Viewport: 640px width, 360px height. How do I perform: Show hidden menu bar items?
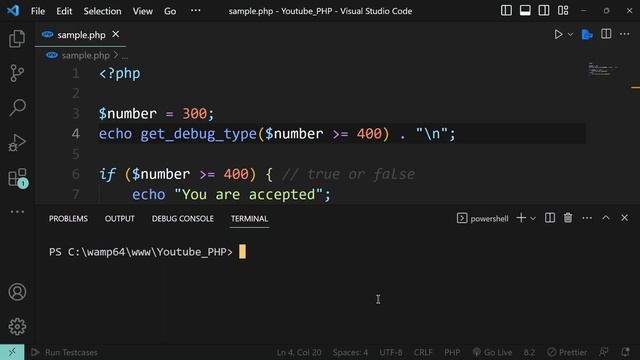click(x=196, y=11)
